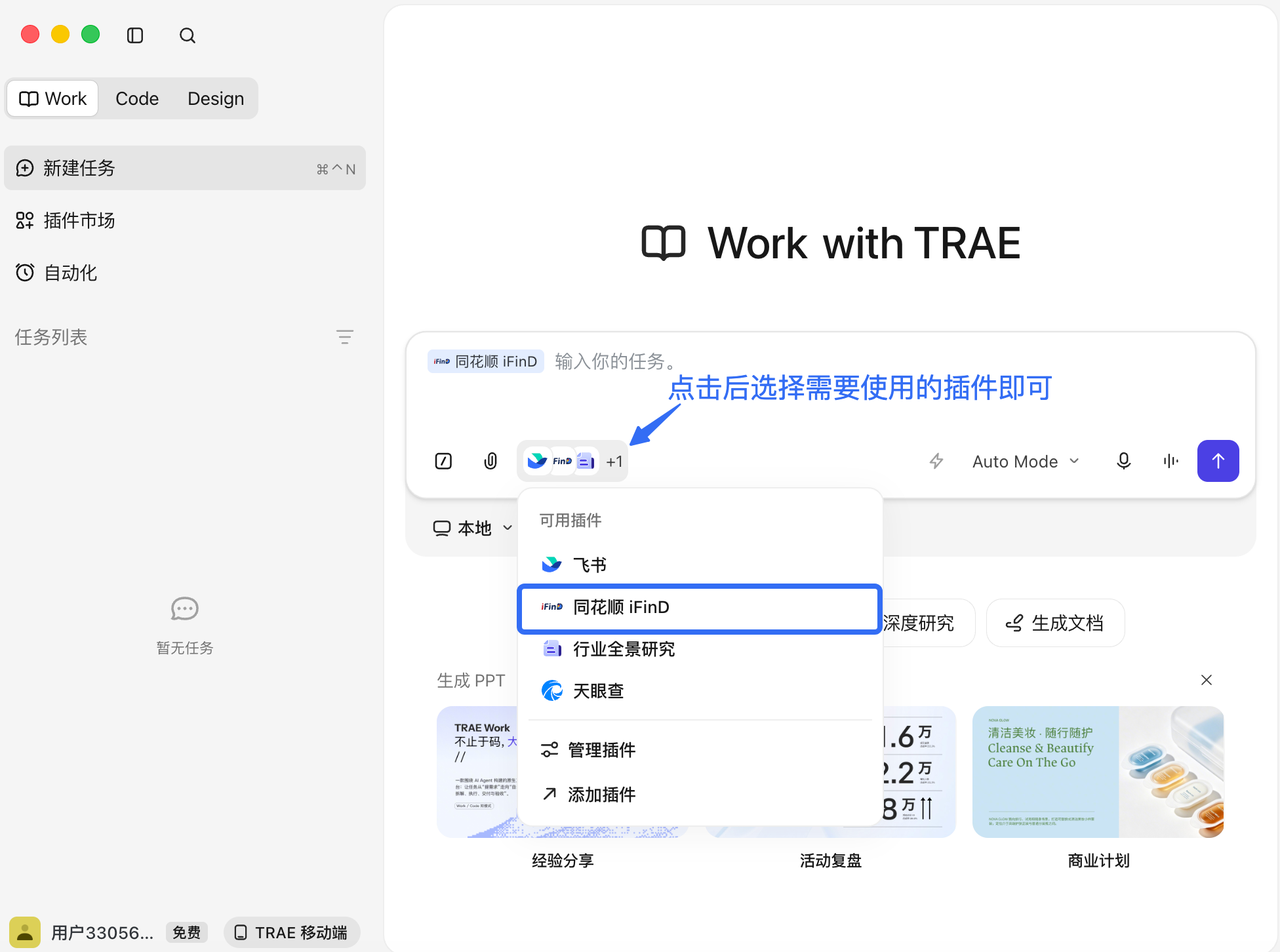Start voice input with microphone icon
This screenshot has height=952, width=1280.
(1124, 461)
